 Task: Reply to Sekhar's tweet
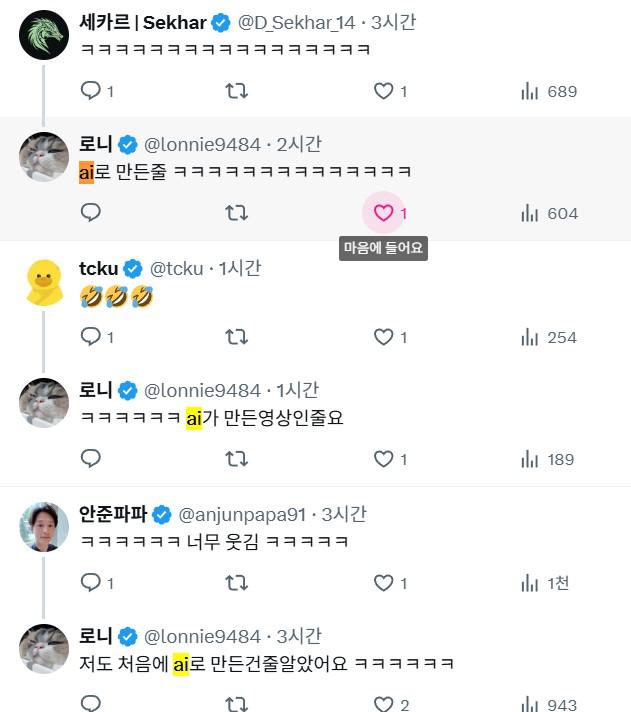[x=91, y=91]
